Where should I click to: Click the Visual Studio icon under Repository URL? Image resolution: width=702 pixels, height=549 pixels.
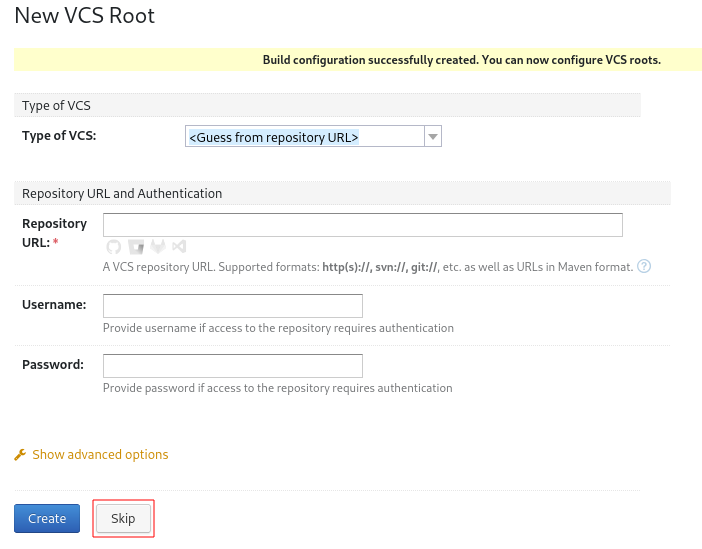pos(179,246)
